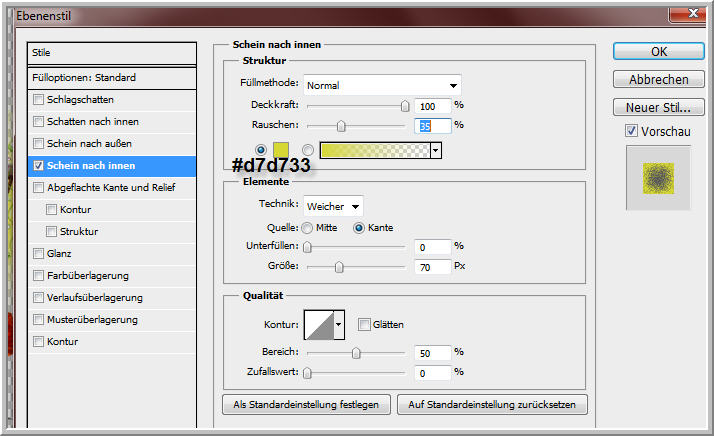Screen dimensions: 714x436
Task: Select the Stile entry
Action: [112, 53]
